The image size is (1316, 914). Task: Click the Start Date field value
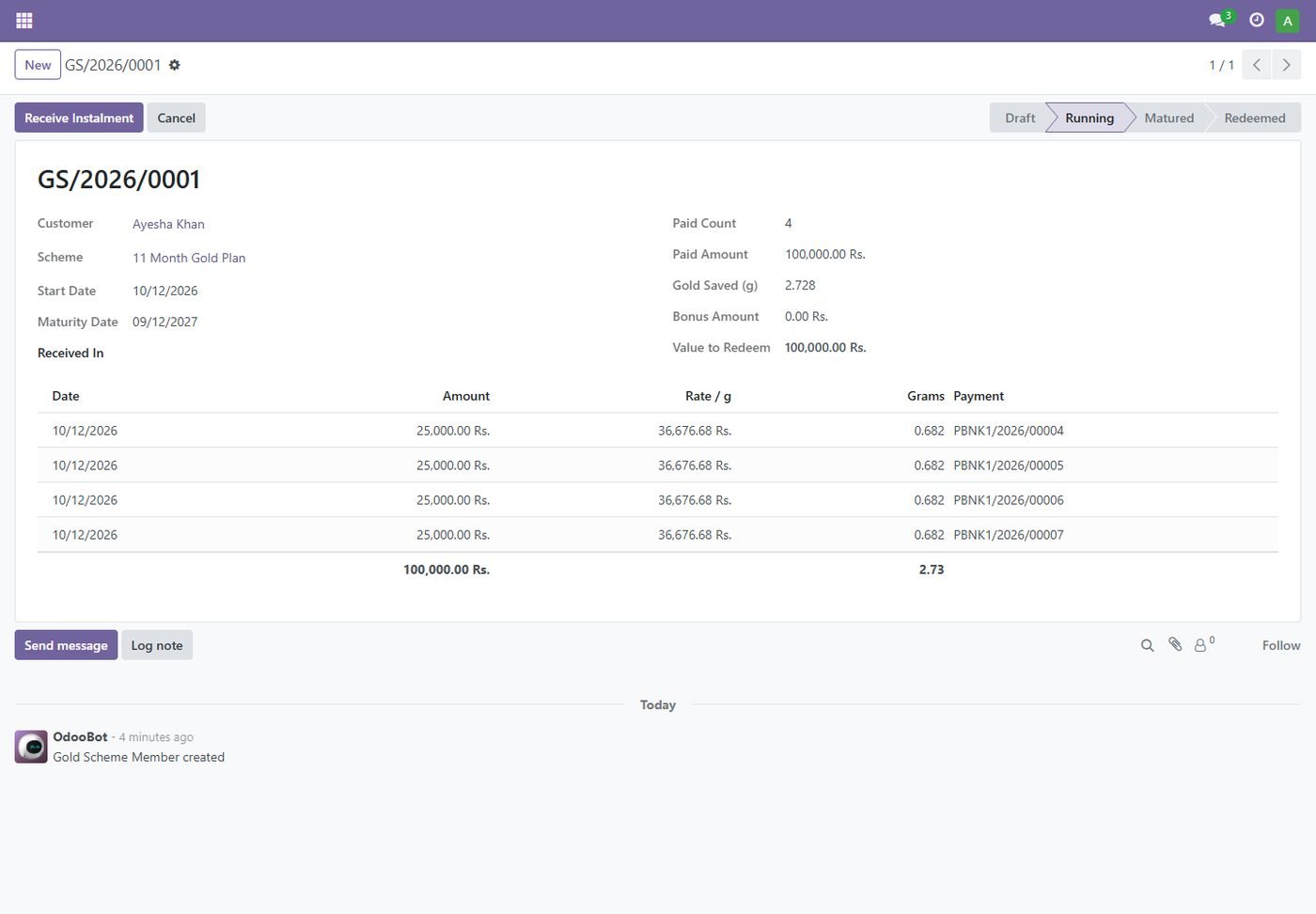click(x=165, y=291)
